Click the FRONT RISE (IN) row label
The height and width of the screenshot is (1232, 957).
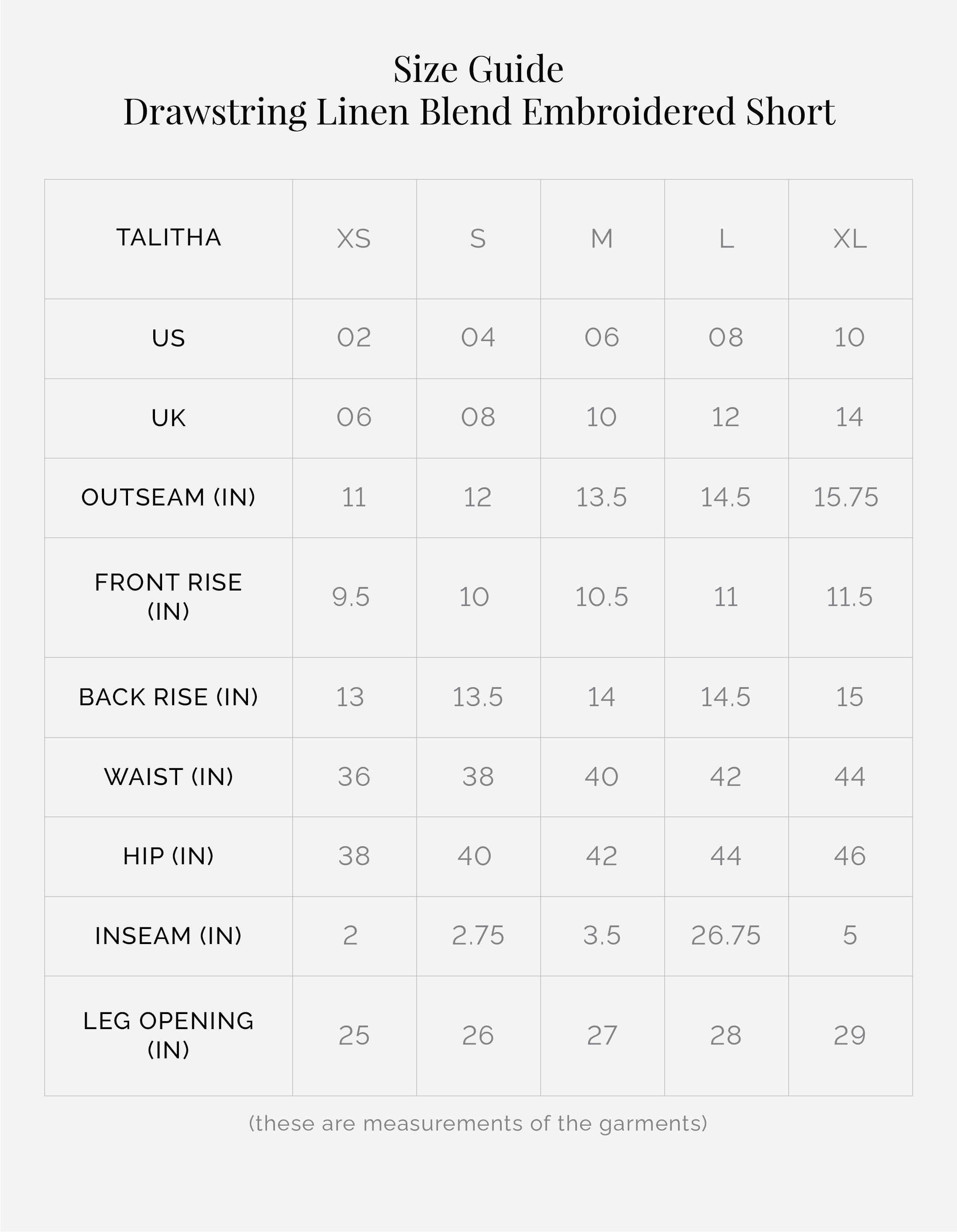tap(169, 596)
